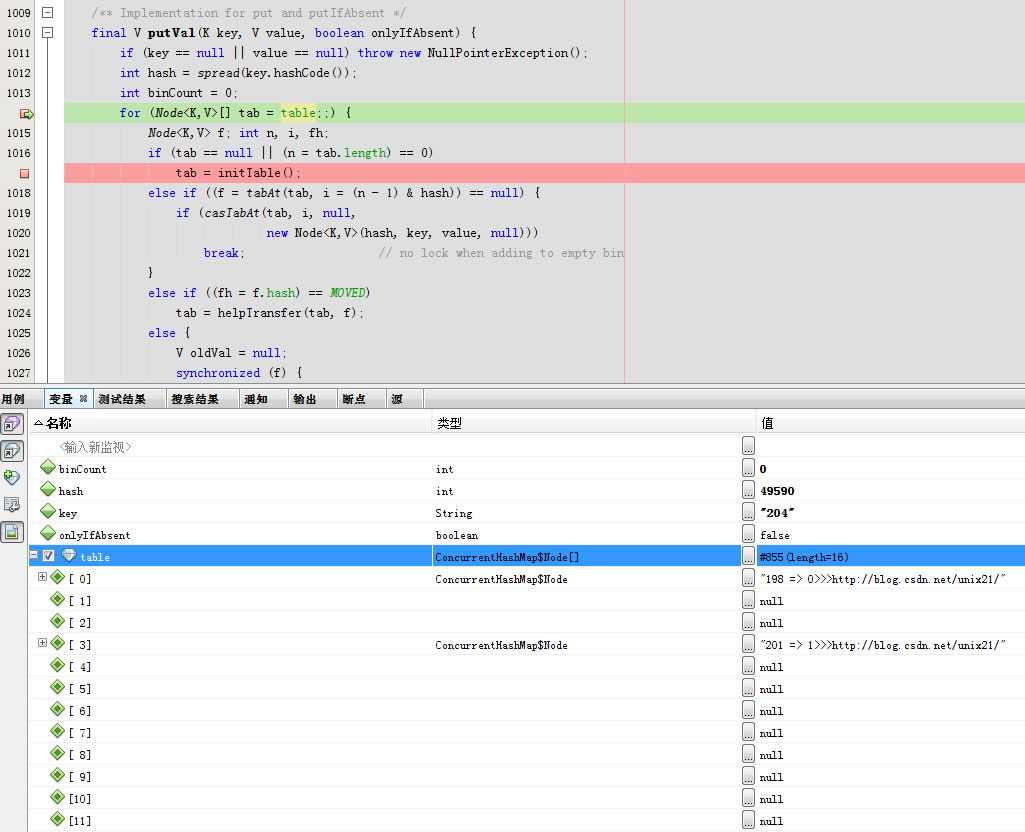Select the 变量 tab
Screen dimensions: 1025x832
click(x=61, y=399)
